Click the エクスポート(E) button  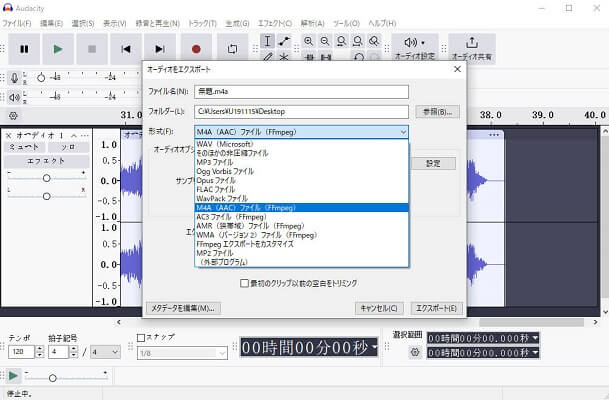(437, 308)
